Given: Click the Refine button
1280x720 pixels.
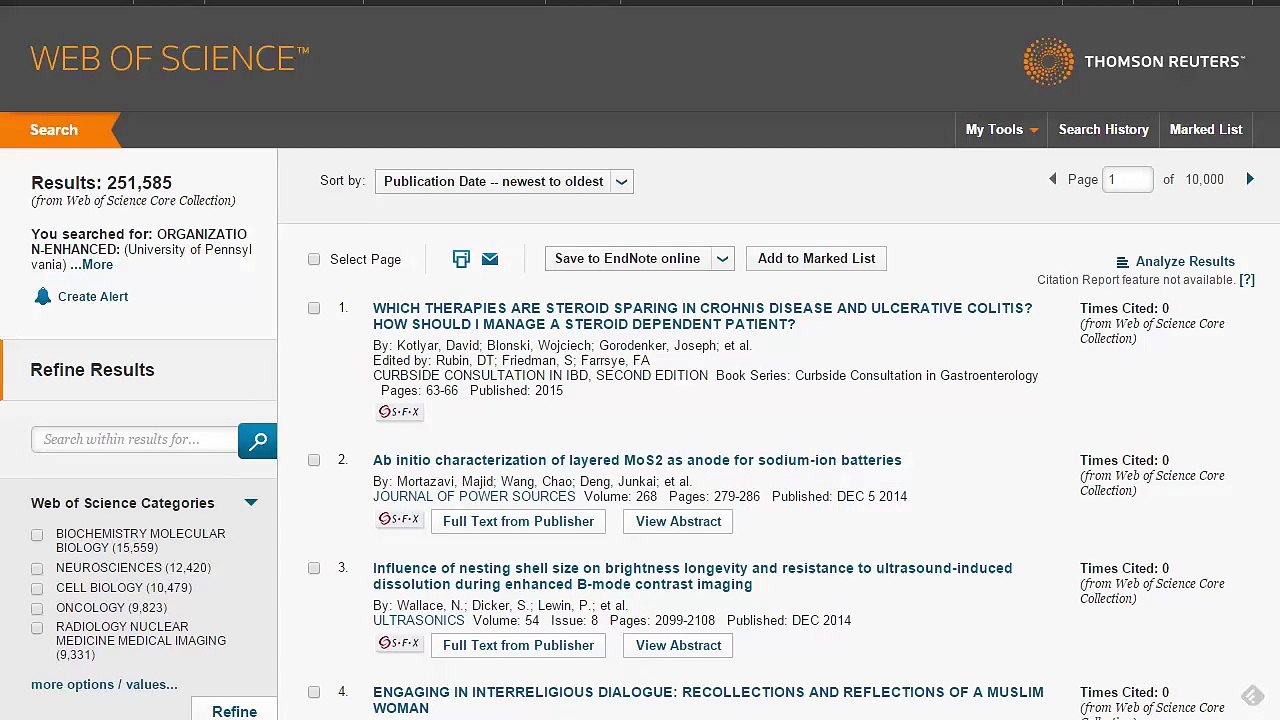Looking at the screenshot, I should pyautogui.click(x=234, y=708).
